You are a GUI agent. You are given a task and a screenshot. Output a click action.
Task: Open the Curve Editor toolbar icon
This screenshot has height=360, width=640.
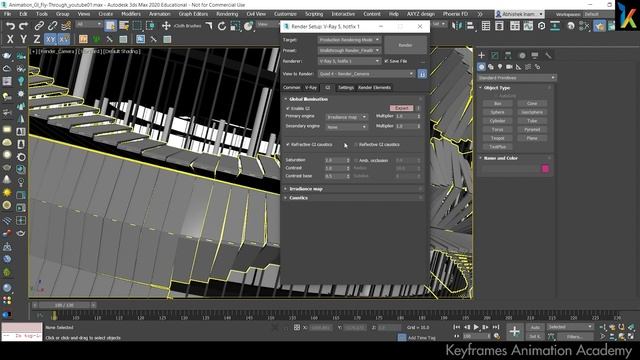click(x=528, y=26)
